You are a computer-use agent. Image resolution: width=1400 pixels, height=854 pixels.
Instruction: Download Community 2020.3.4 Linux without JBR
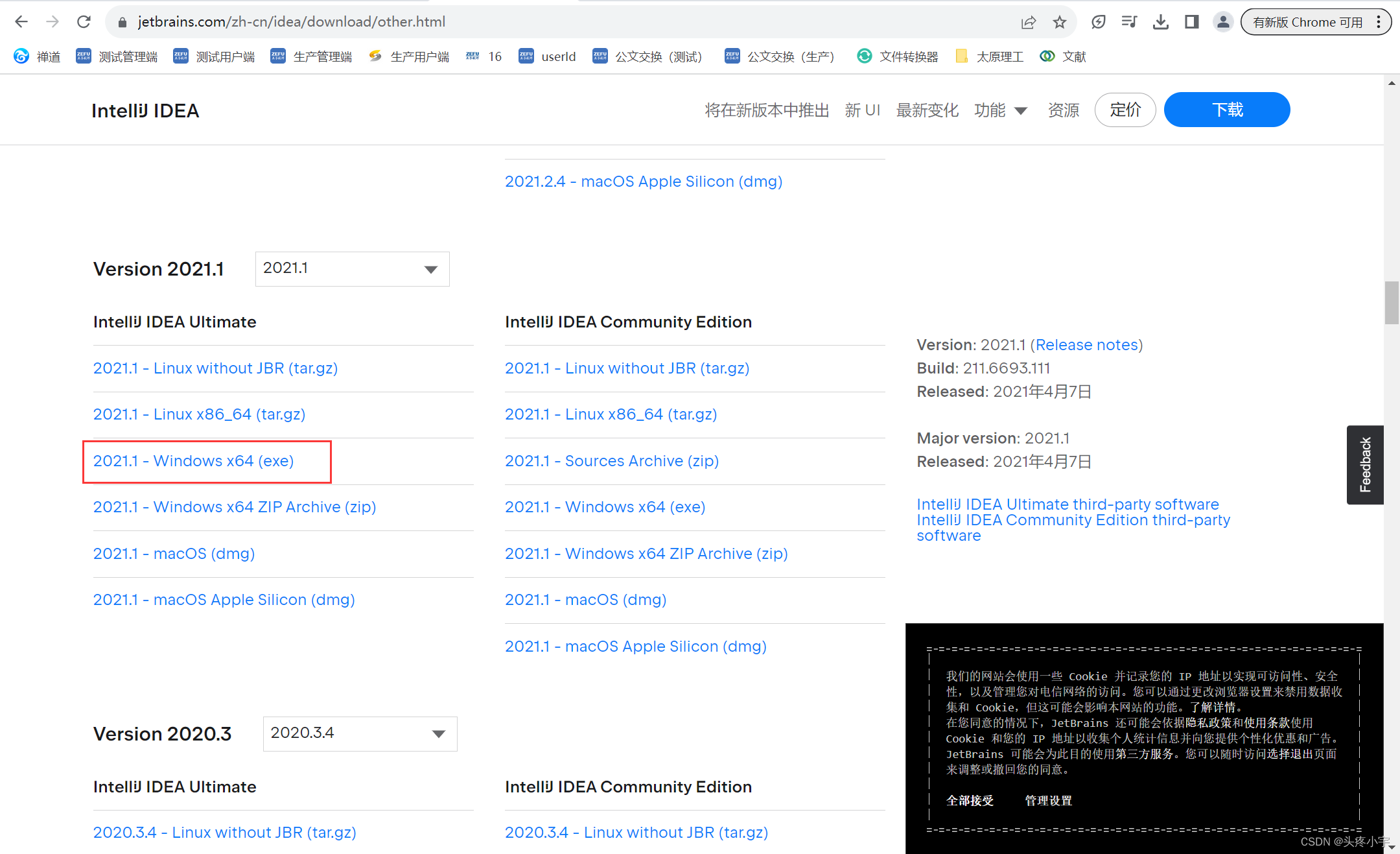[636, 833]
